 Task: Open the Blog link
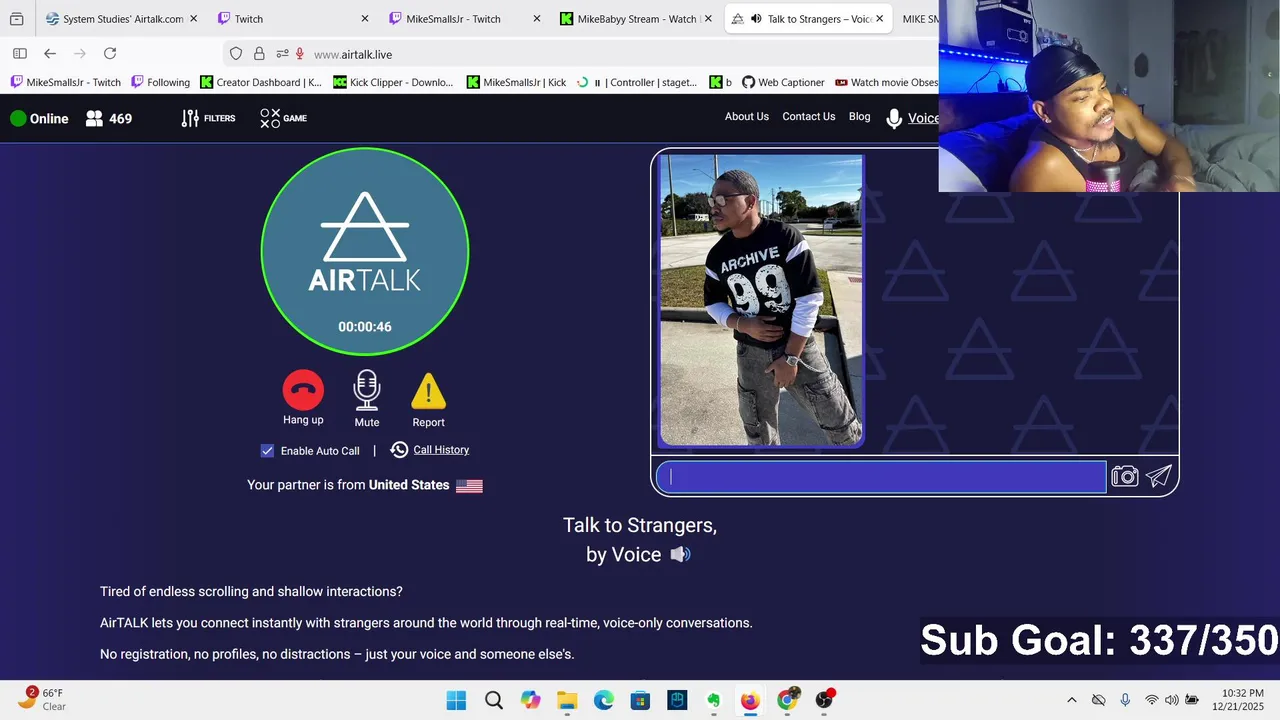pyautogui.click(x=860, y=117)
